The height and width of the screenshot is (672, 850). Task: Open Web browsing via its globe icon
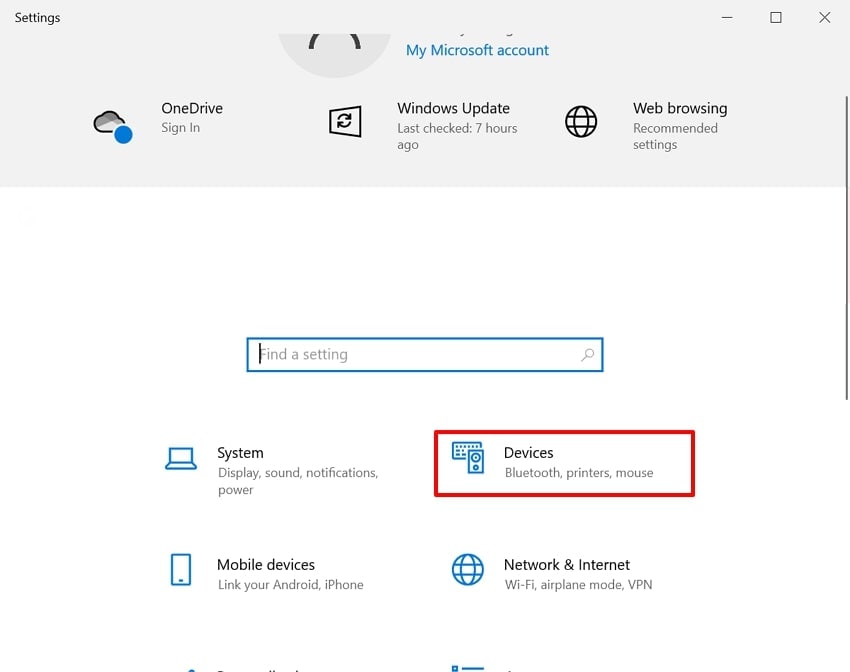tap(582, 122)
